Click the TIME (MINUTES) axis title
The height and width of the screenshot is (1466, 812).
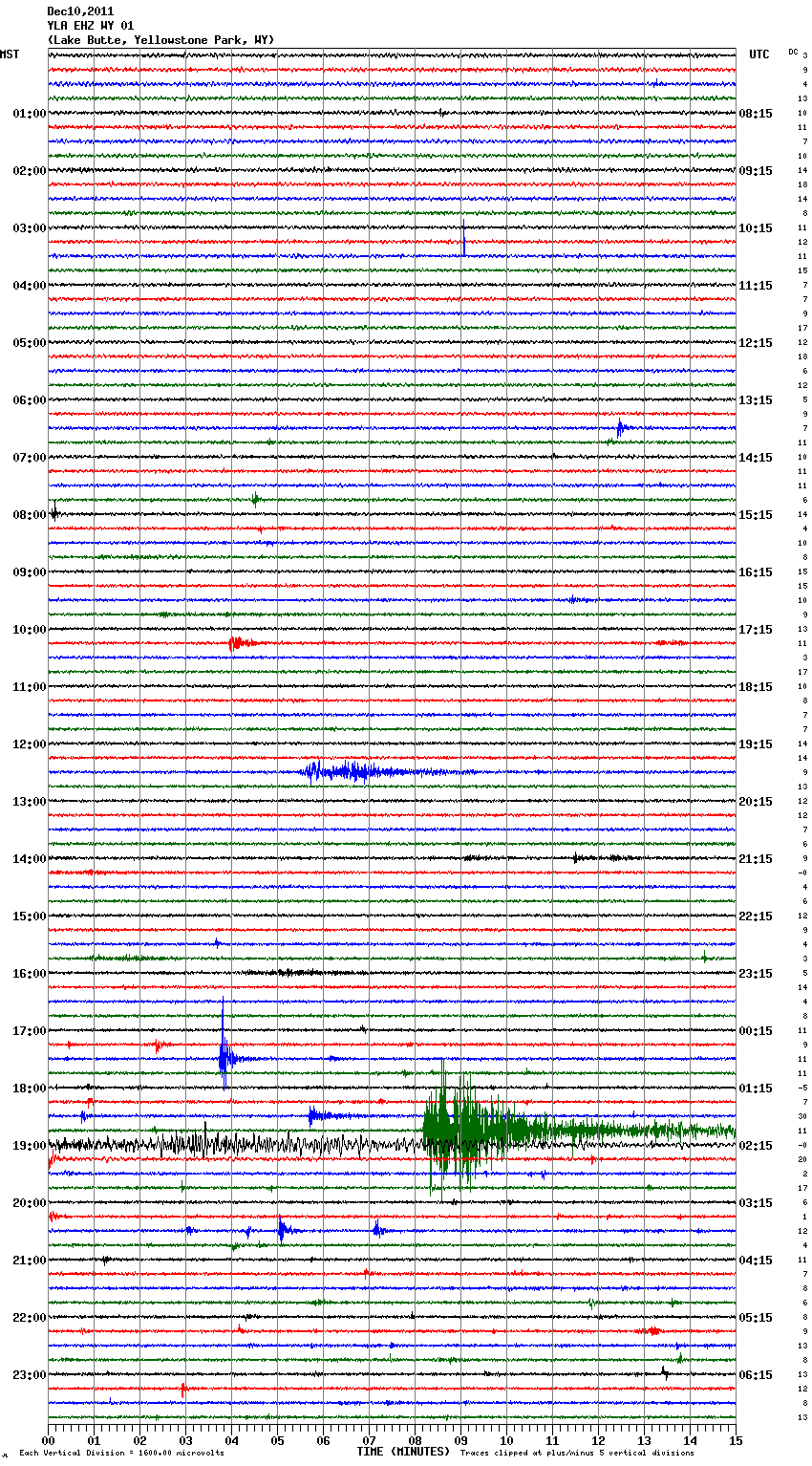point(403,1452)
